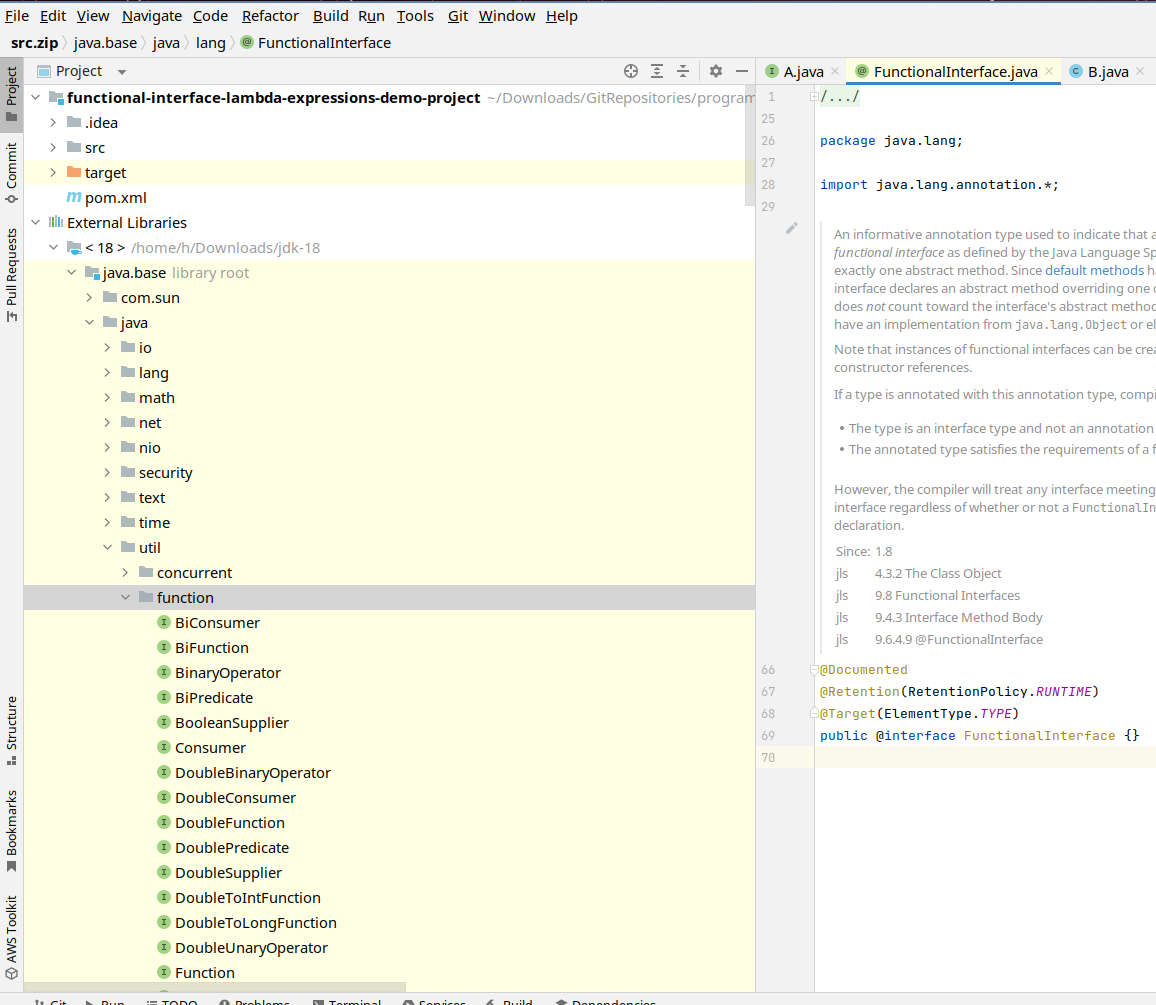Viewport: 1156px width, 1005px height.
Task: Expand the src folder
Action: 53,148
